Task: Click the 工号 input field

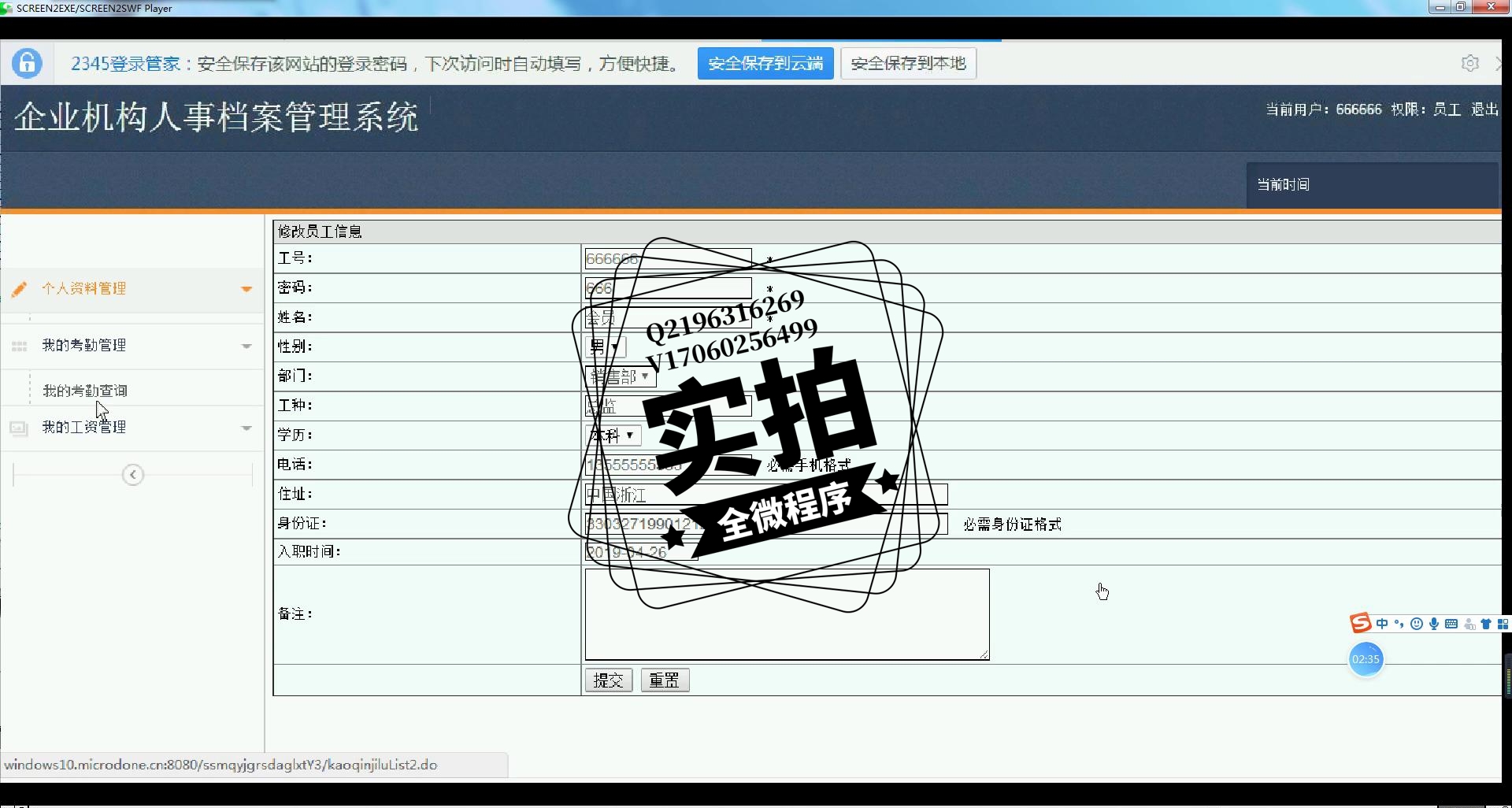Action: point(669,258)
